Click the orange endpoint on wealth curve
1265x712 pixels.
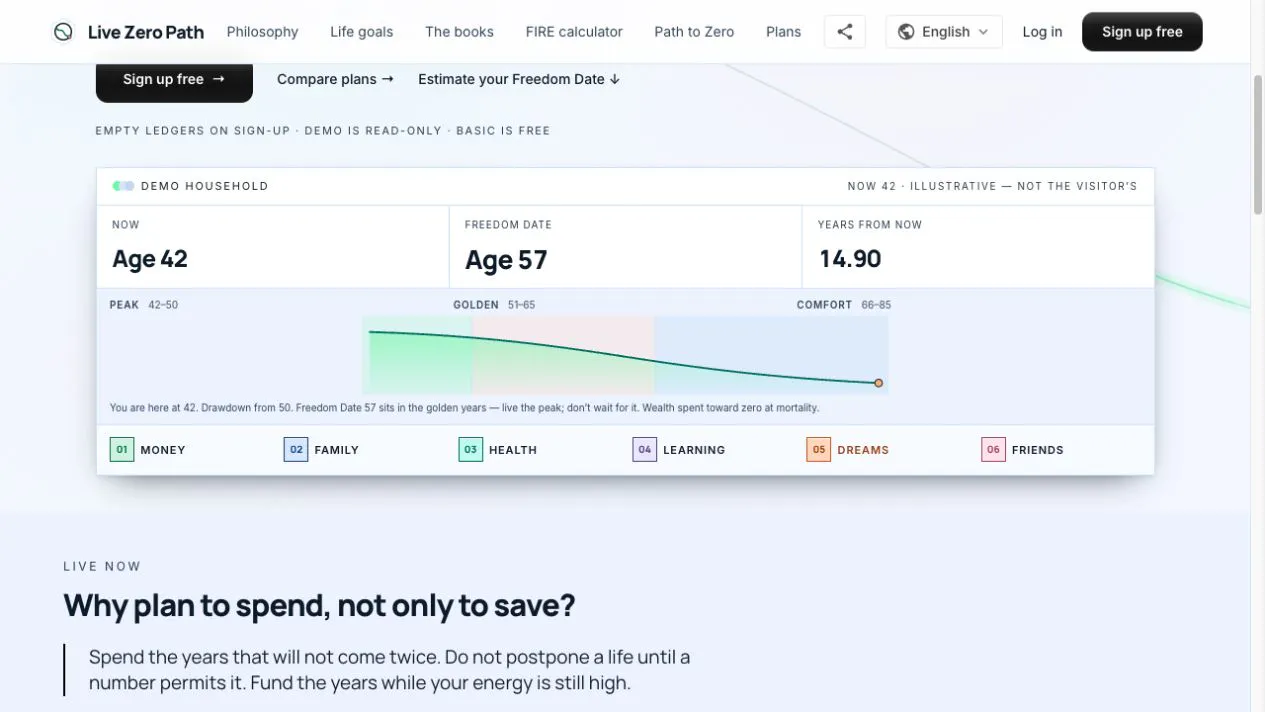point(878,383)
